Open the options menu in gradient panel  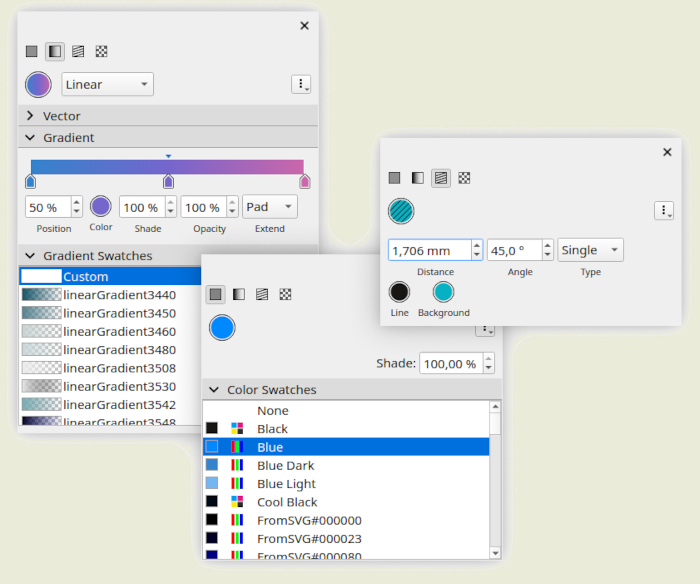[301, 84]
